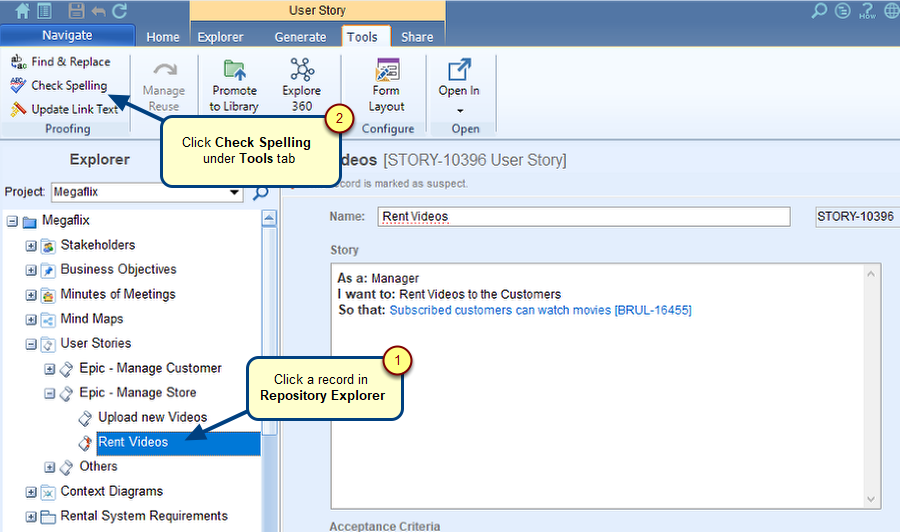Open Form Layout configuration
Viewport: 900px width, 532px height.
pyautogui.click(x=387, y=86)
